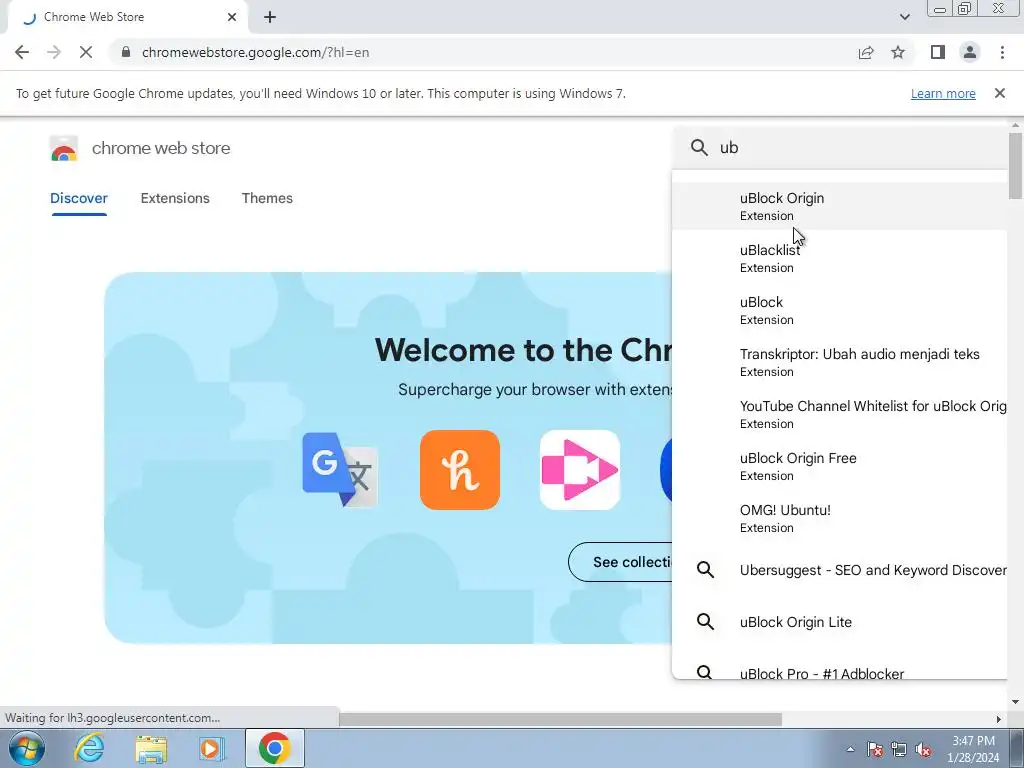
Task: Open the network tray icon
Action: click(899, 749)
